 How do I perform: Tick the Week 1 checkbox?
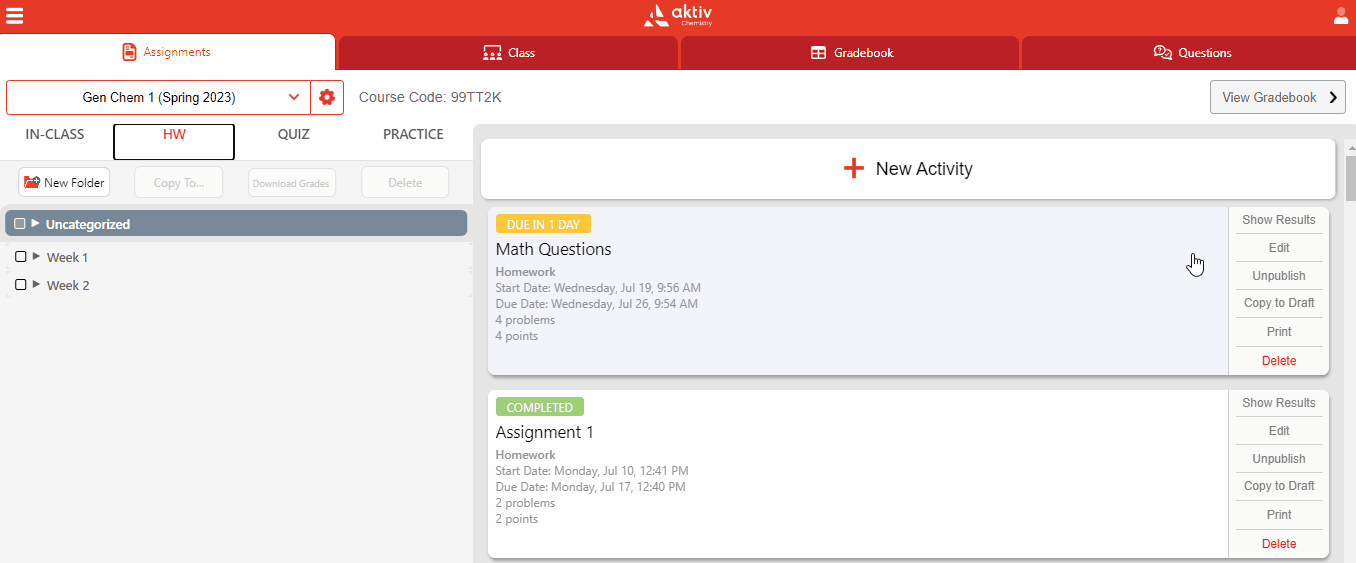(x=21, y=257)
